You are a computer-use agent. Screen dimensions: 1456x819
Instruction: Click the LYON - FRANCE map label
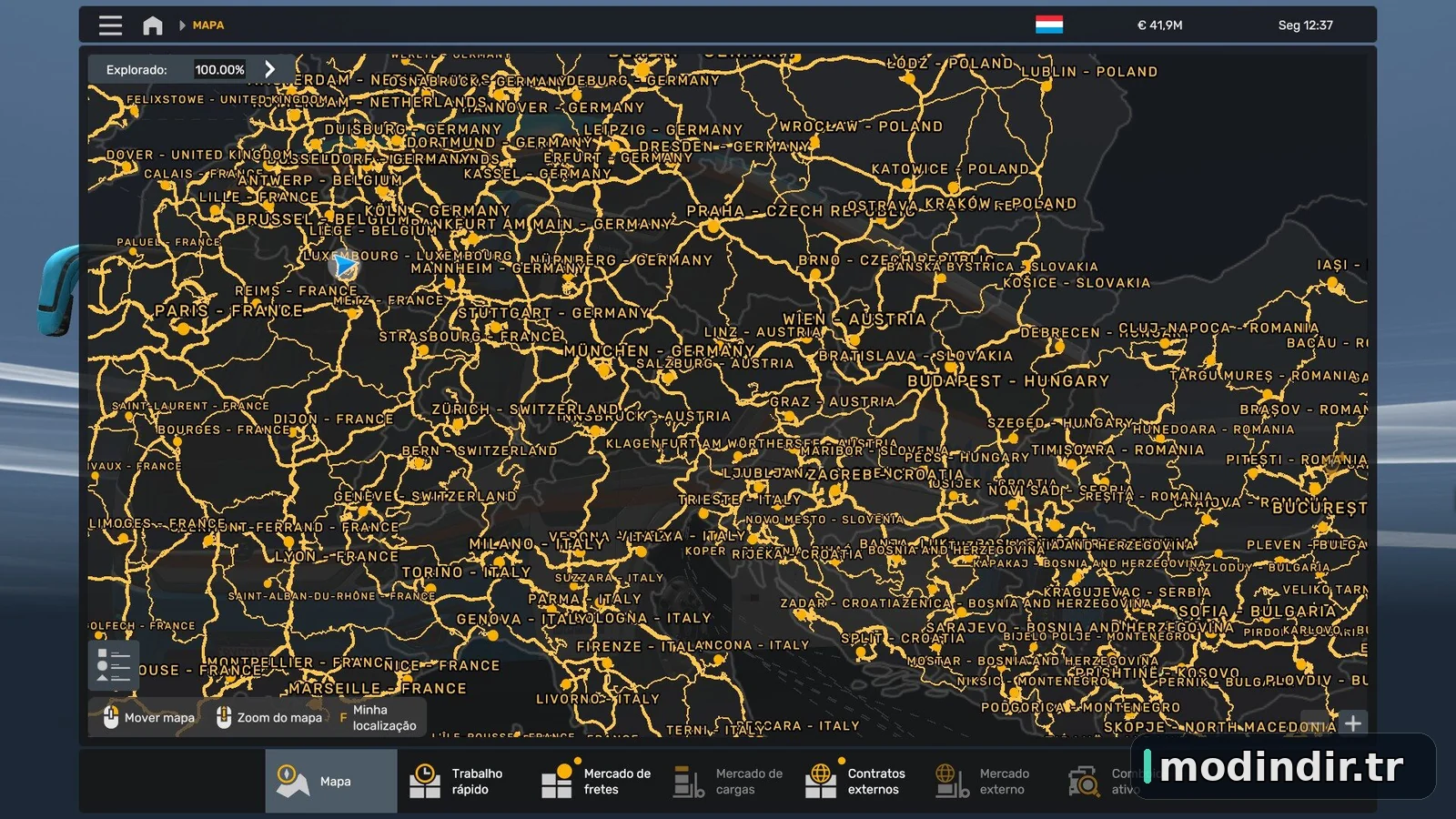click(x=337, y=557)
